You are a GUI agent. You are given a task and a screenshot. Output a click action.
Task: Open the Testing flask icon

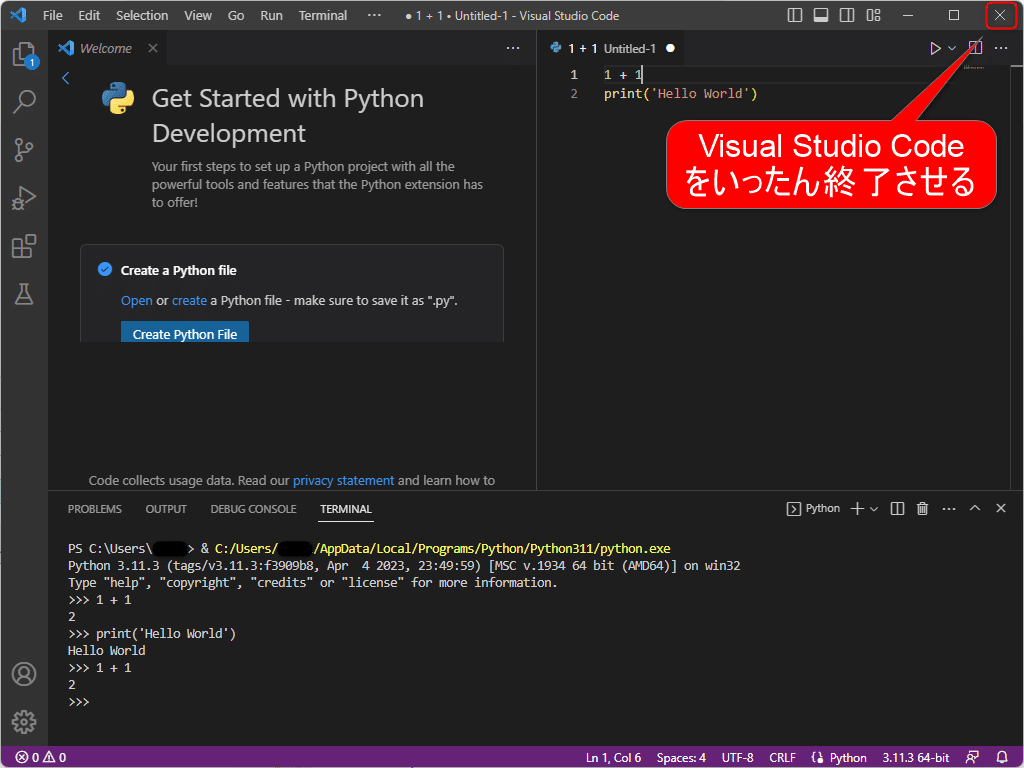pos(24,293)
